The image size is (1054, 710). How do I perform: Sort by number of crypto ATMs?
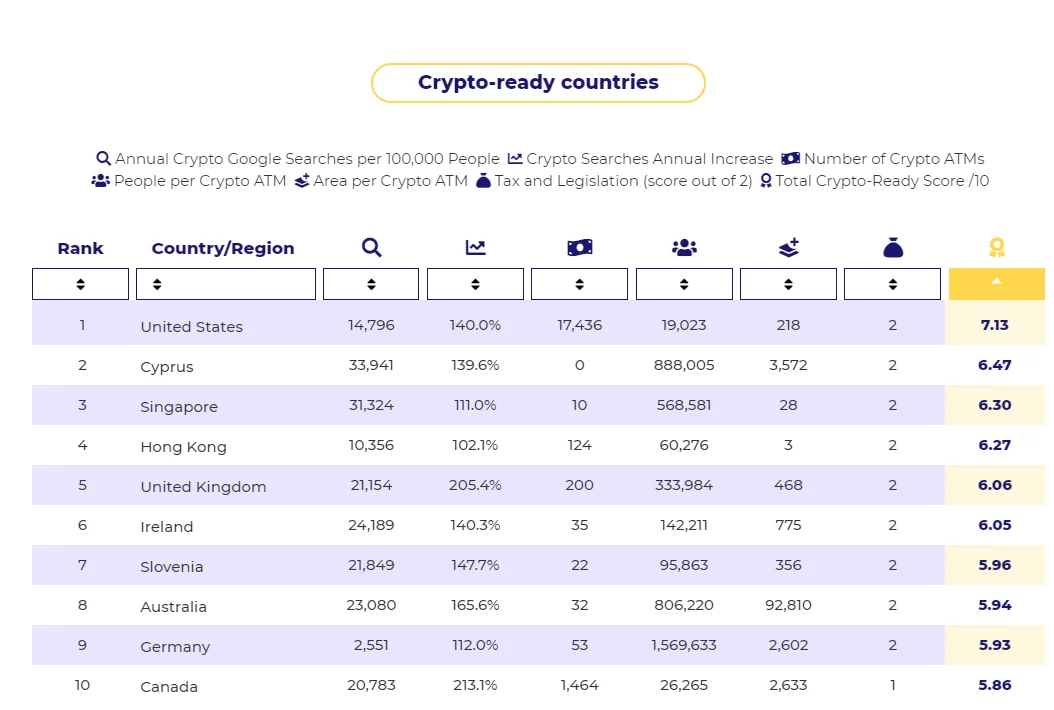[x=580, y=284]
